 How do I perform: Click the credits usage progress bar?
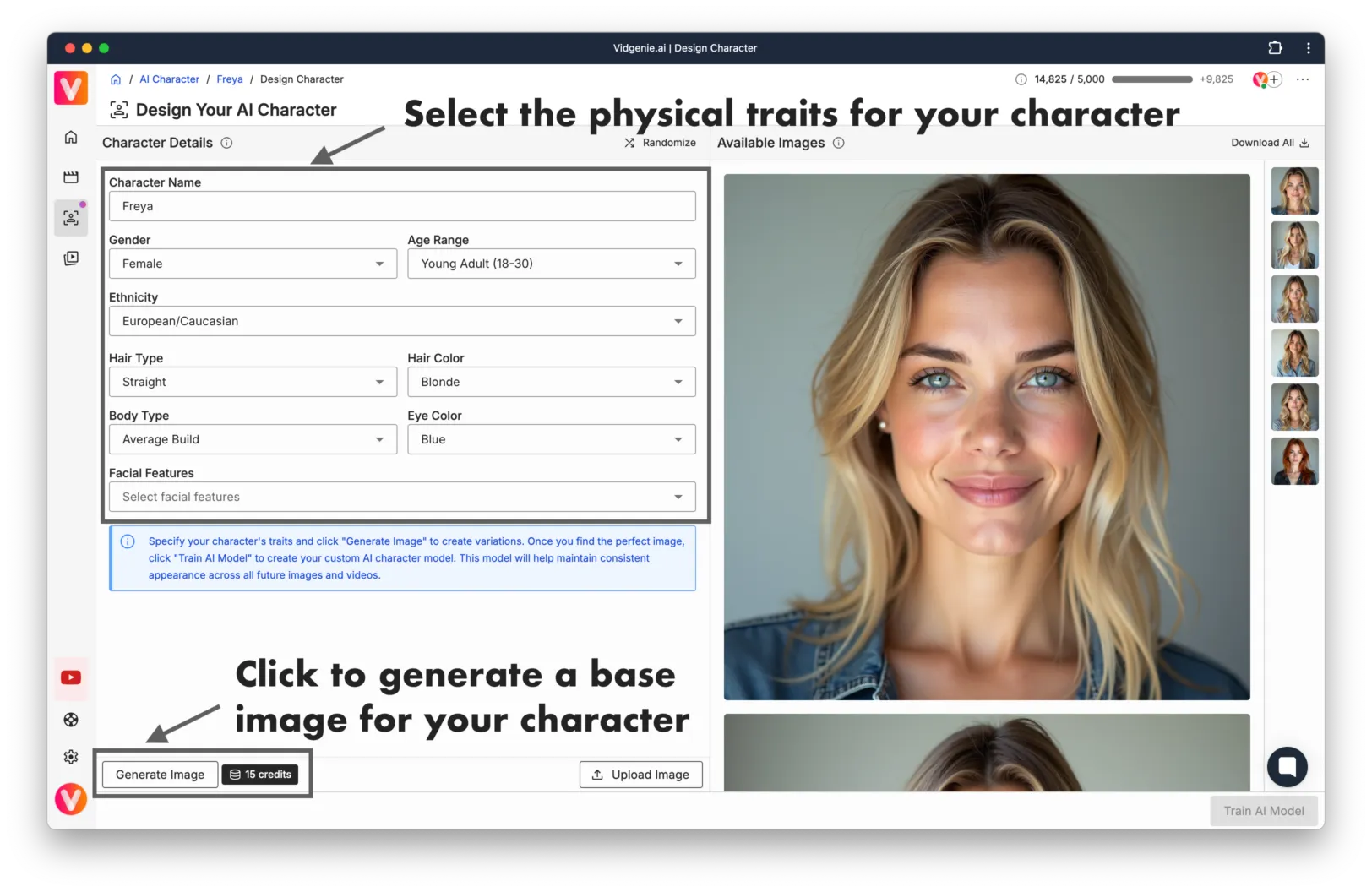(1152, 79)
